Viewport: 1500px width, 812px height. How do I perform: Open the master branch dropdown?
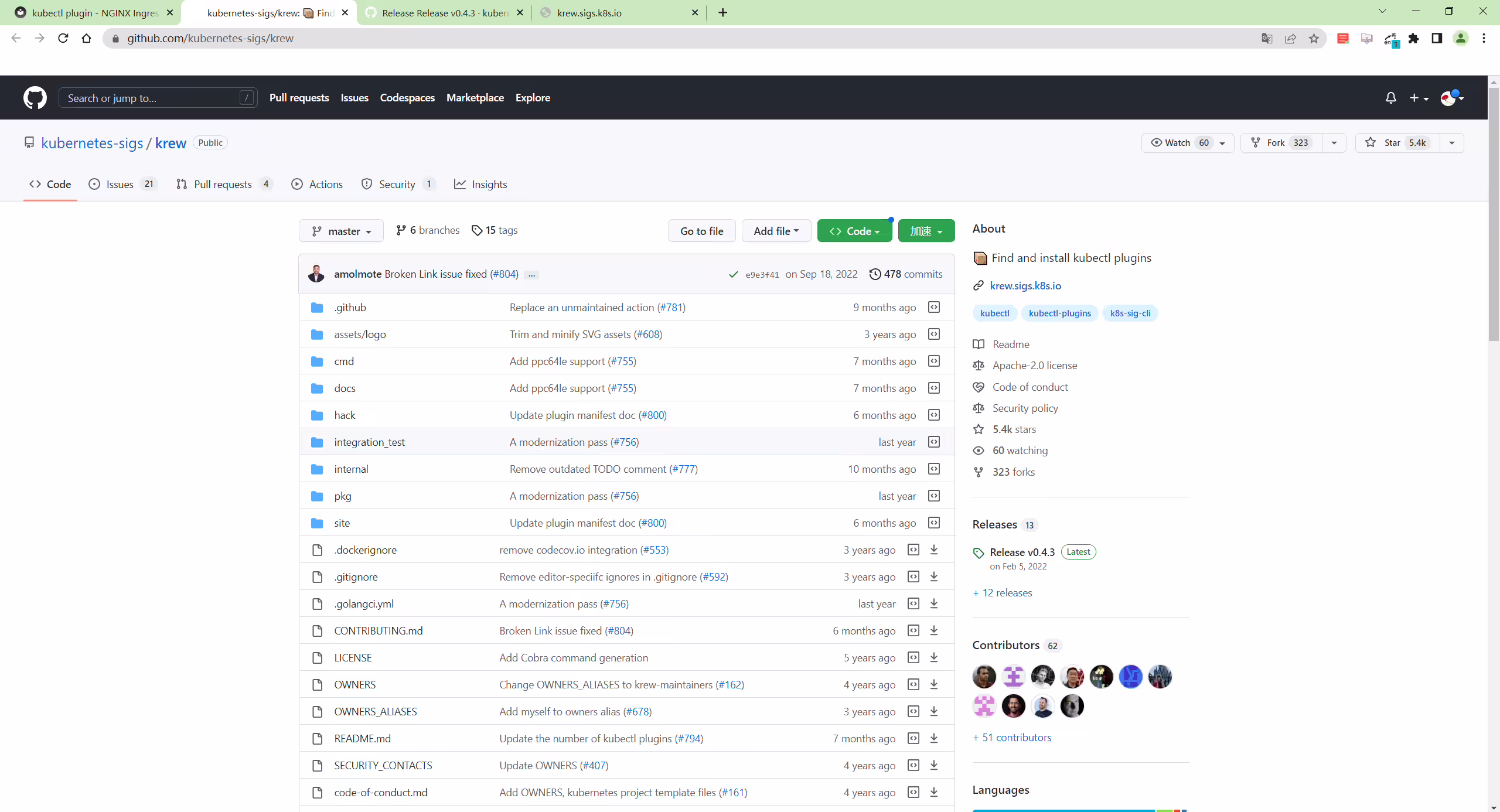(x=341, y=231)
